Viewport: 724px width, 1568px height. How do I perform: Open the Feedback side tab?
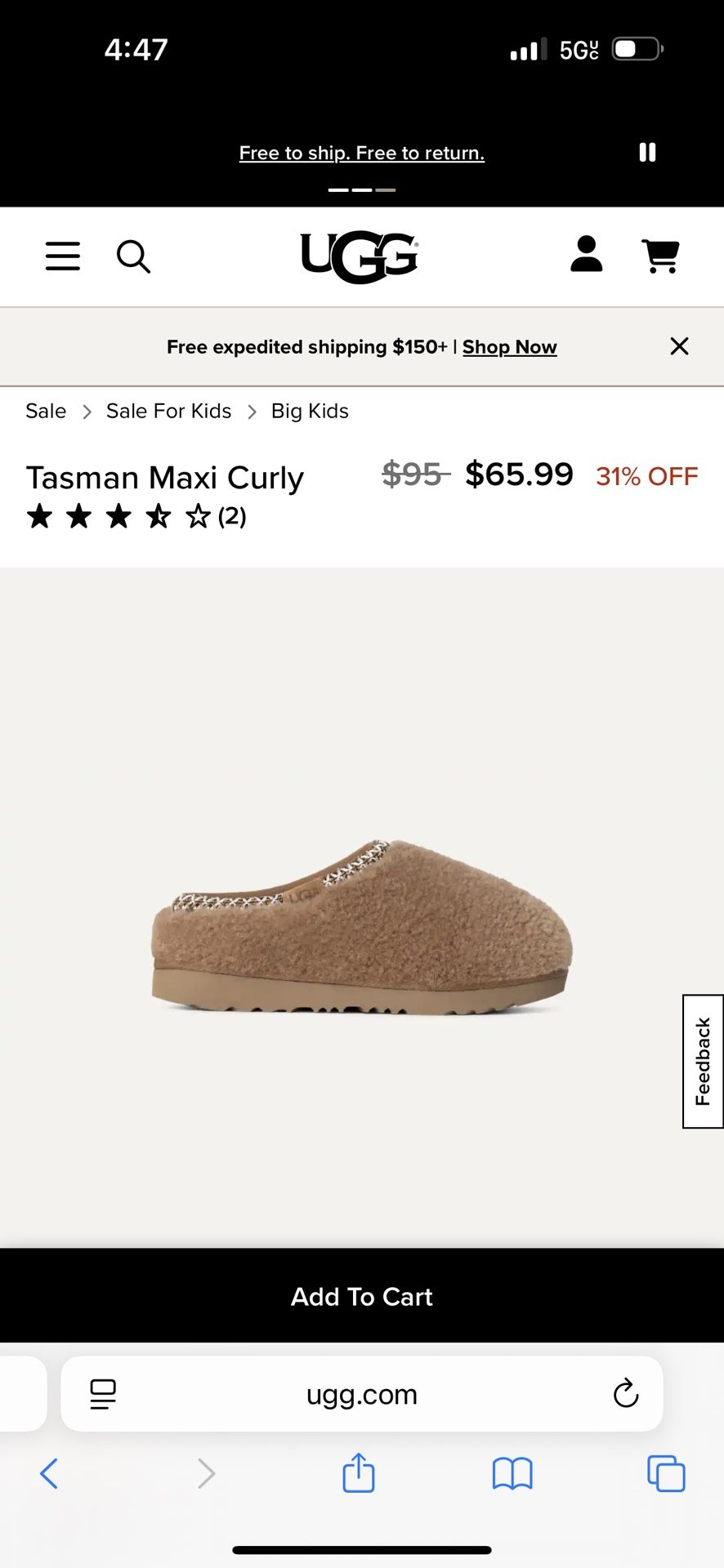coord(703,1061)
